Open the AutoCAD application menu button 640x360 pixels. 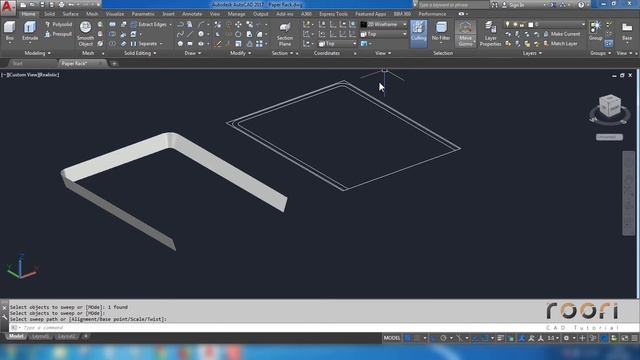(x=8, y=7)
